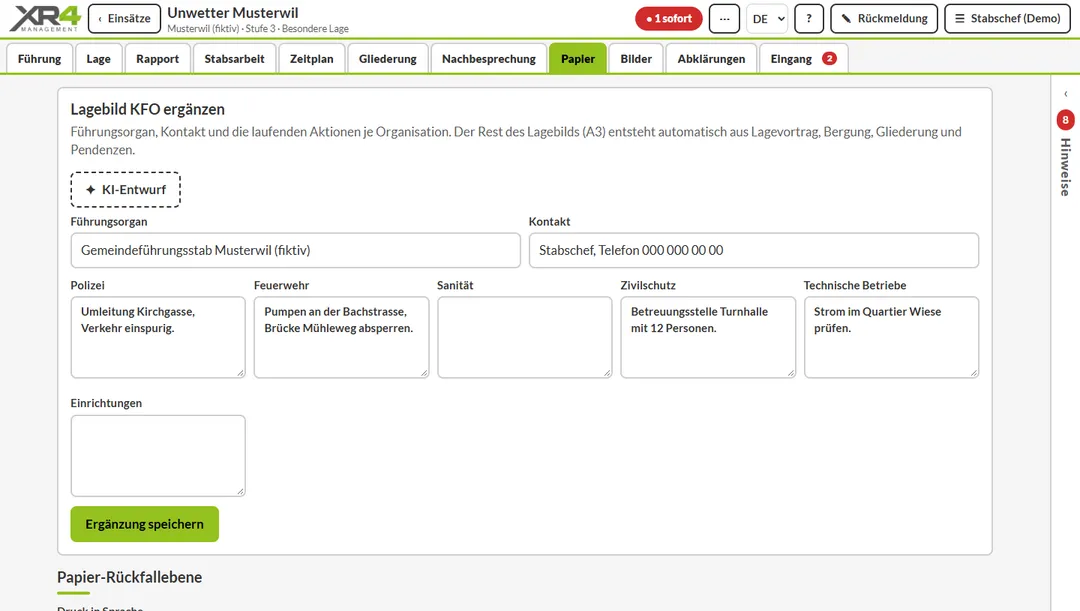Click the sparkle icon in KI-Entwurf
The height and width of the screenshot is (611, 1080).
coord(90,189)
